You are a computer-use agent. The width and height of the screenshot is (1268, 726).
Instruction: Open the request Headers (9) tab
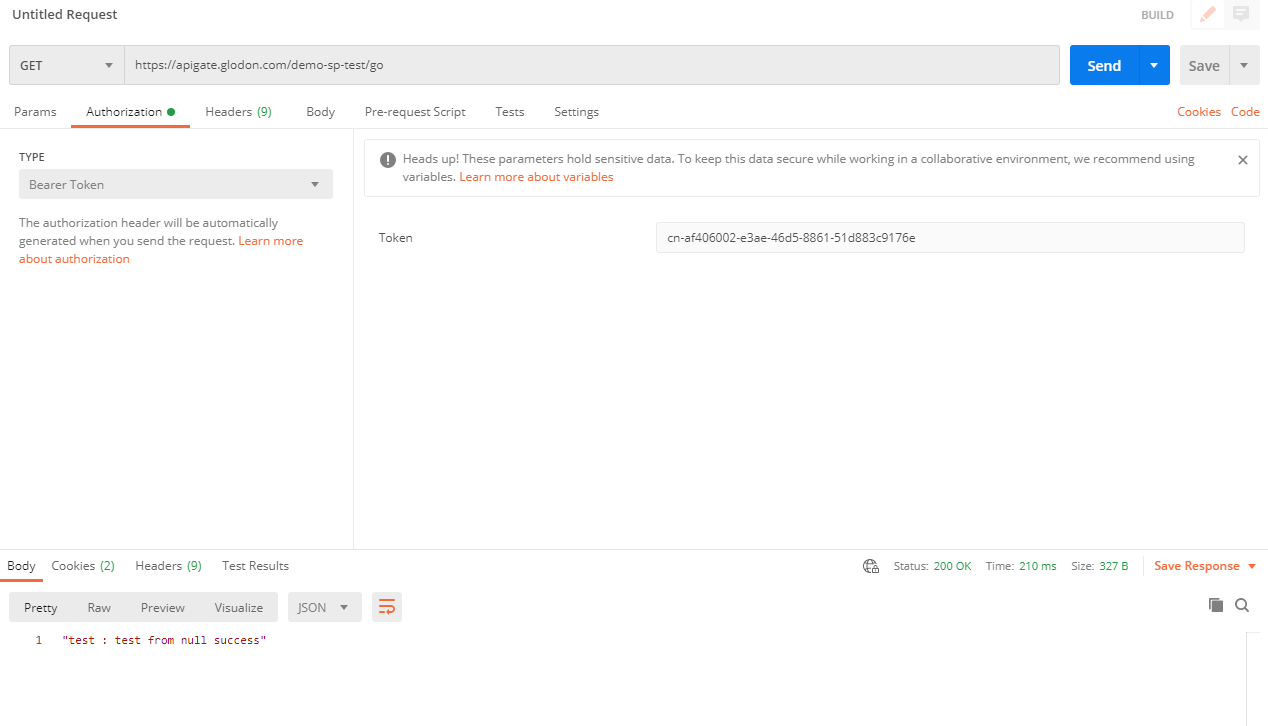(x=238, y=112)
